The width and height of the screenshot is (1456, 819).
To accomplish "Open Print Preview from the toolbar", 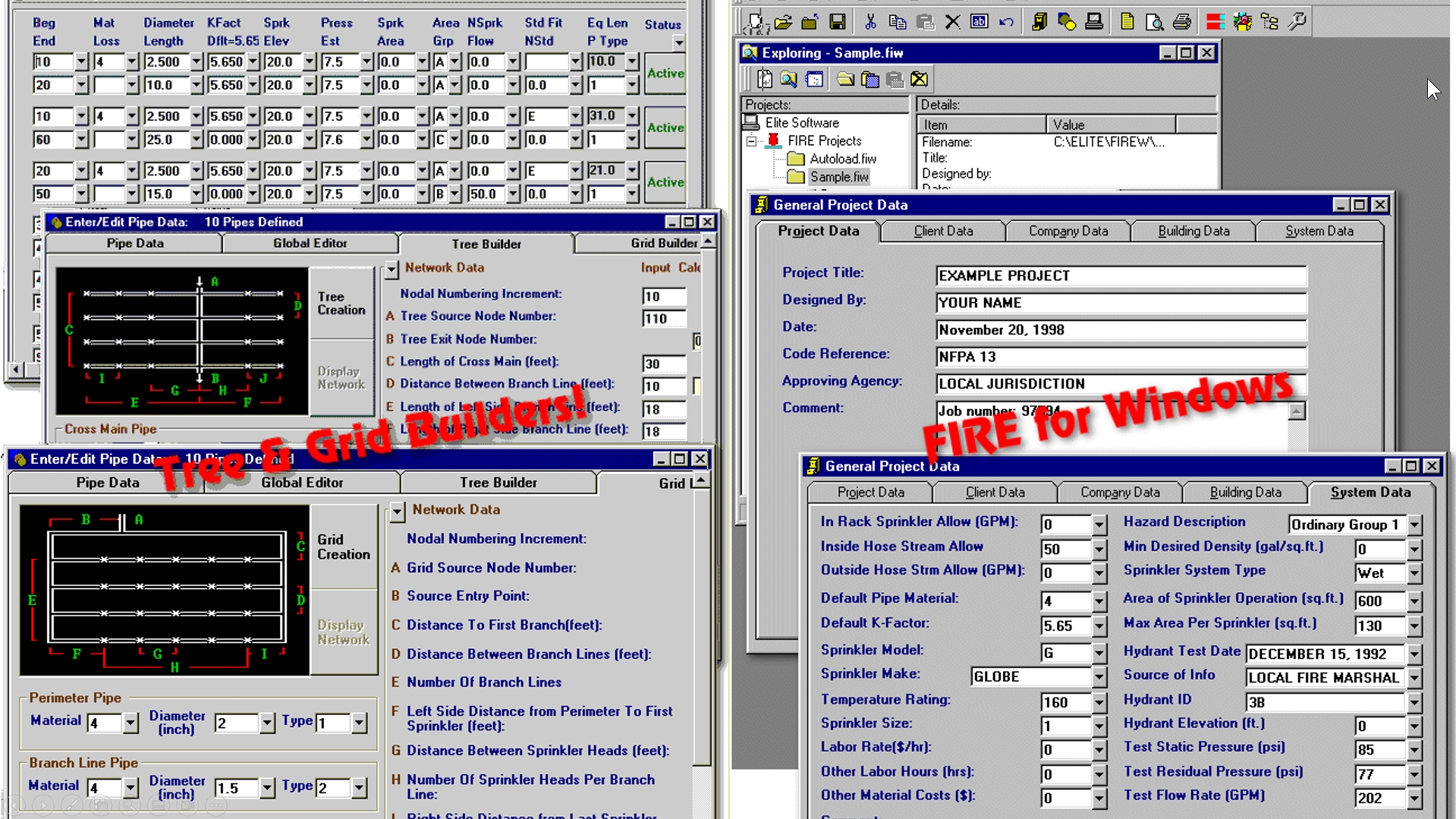I will pos(1155,22).
